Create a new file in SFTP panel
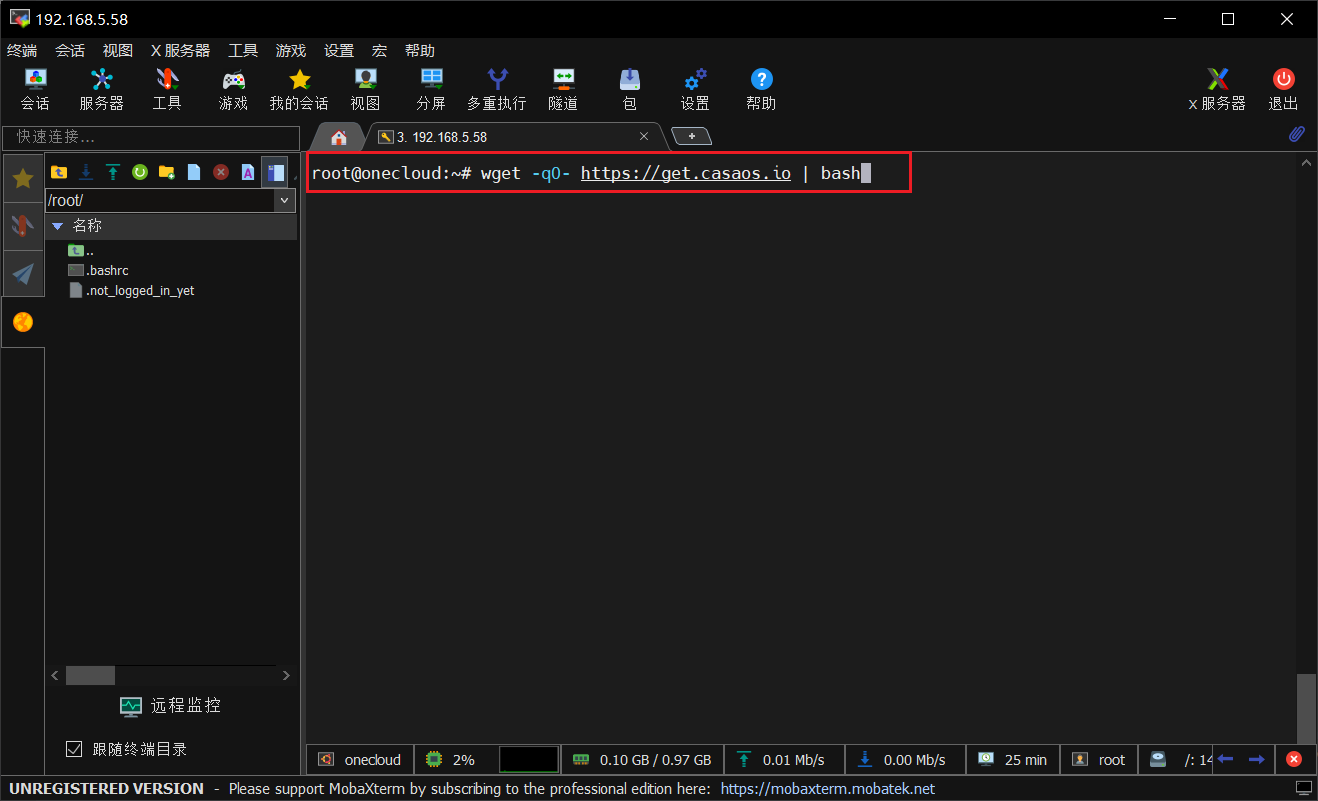 [x=194, y=172]
